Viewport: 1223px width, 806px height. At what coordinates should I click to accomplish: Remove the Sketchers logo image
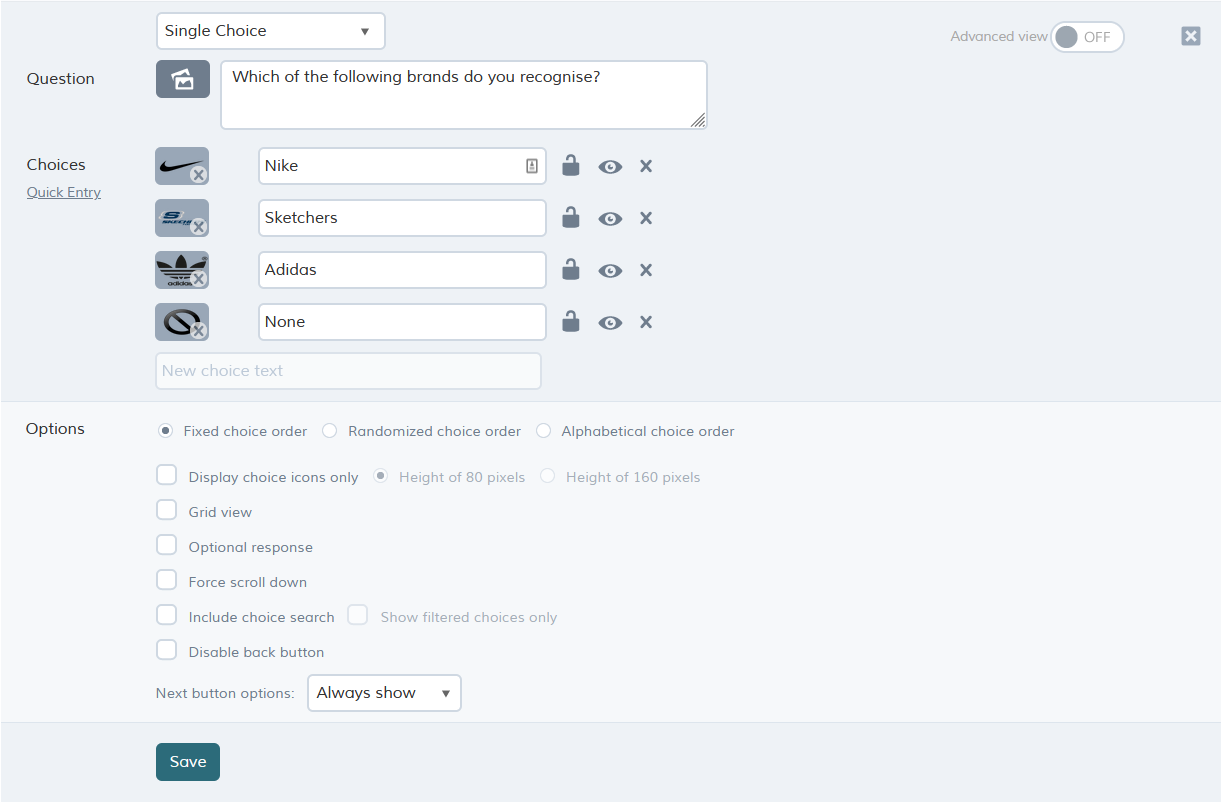click(199, 227)
